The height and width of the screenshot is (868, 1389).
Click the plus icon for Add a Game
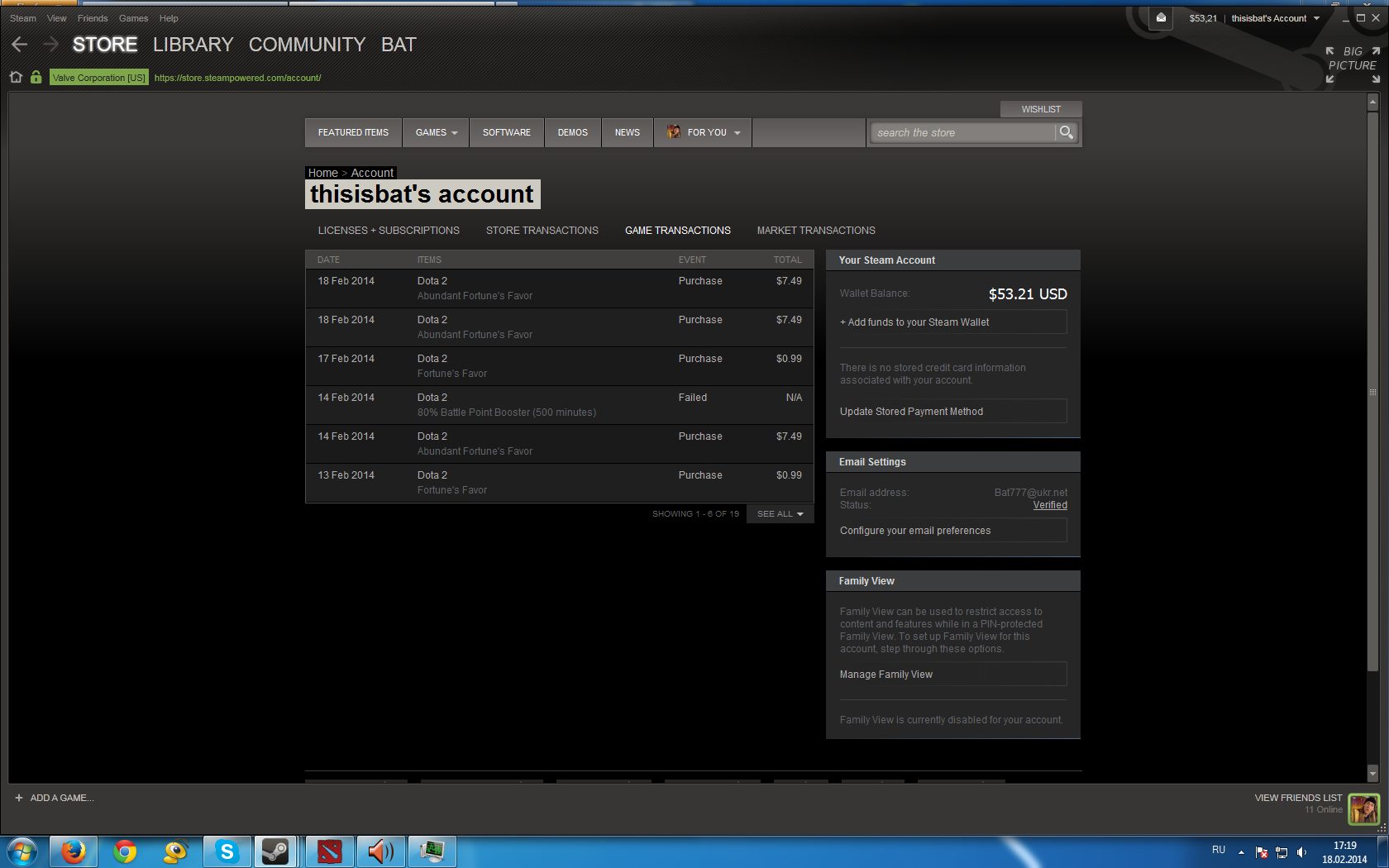19,798
